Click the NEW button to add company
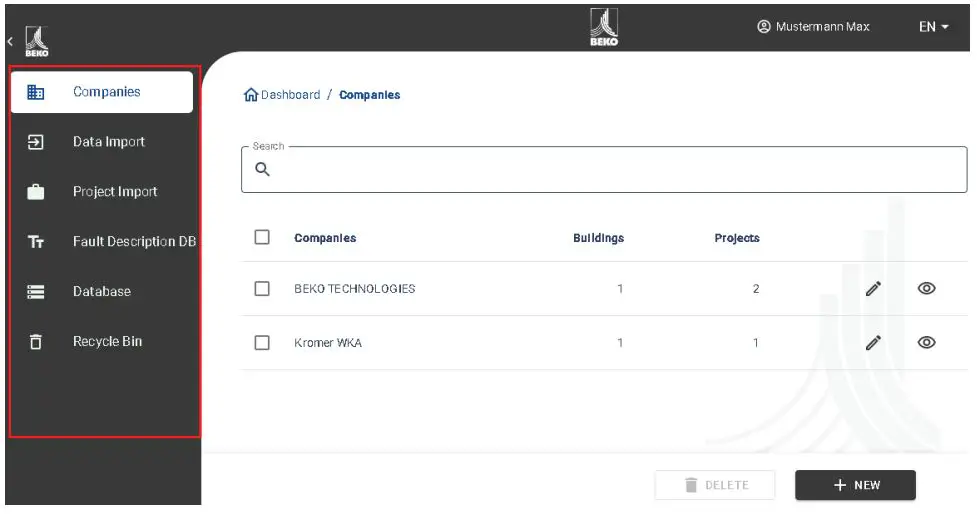 855,485
